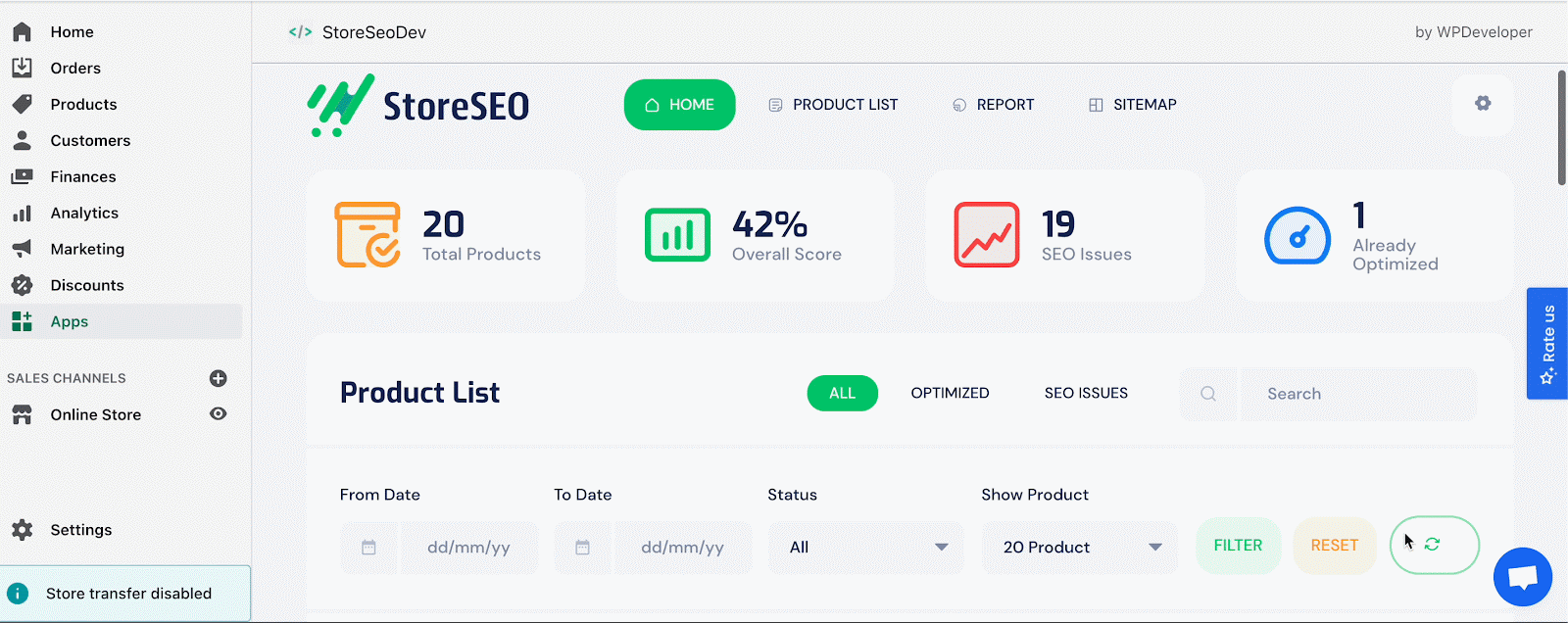This screenshot has height=623, width=1568.
Task: Open StoreSEO settings gear button
Action: point(1483,104)
